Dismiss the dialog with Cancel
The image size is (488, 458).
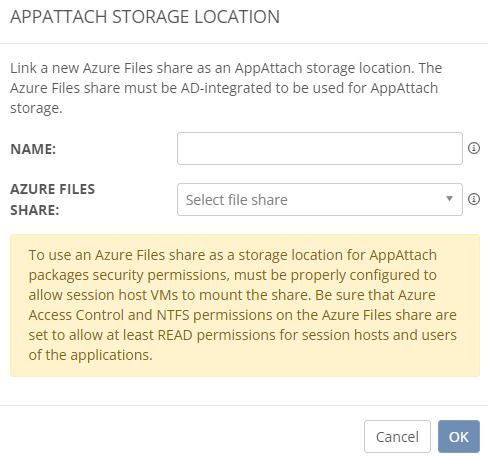click(397, 436)
